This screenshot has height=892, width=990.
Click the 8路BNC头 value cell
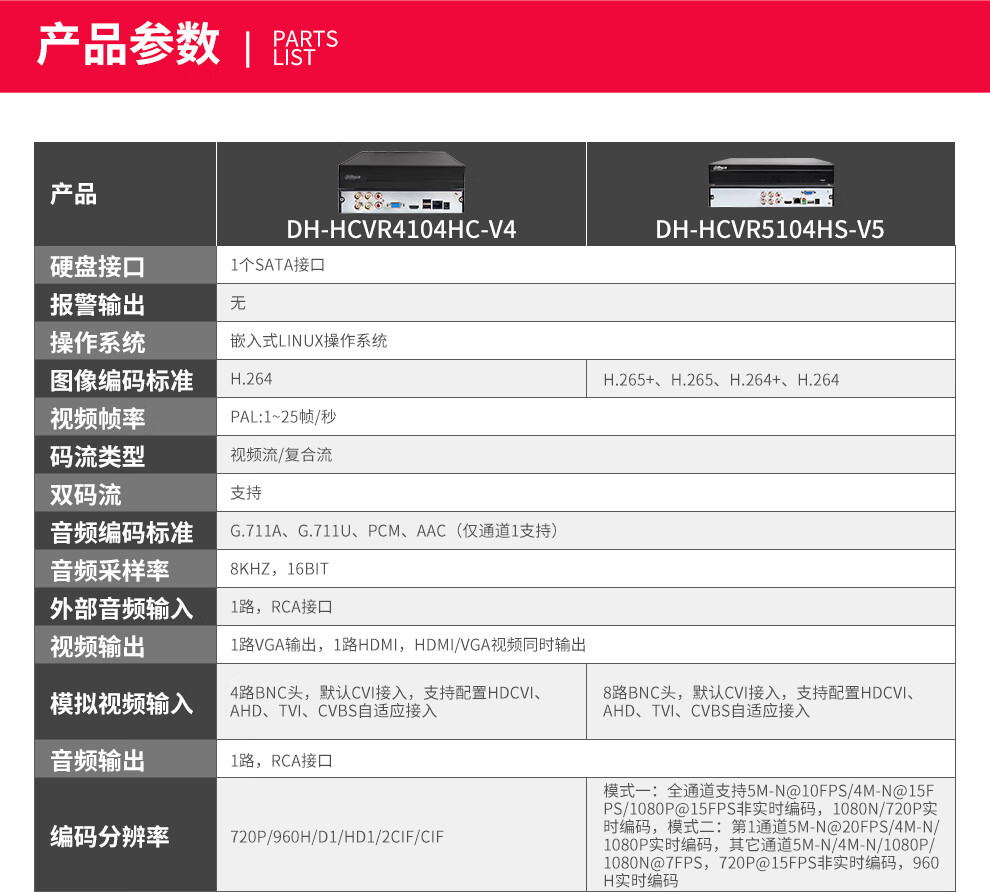[x=771, y=702]
